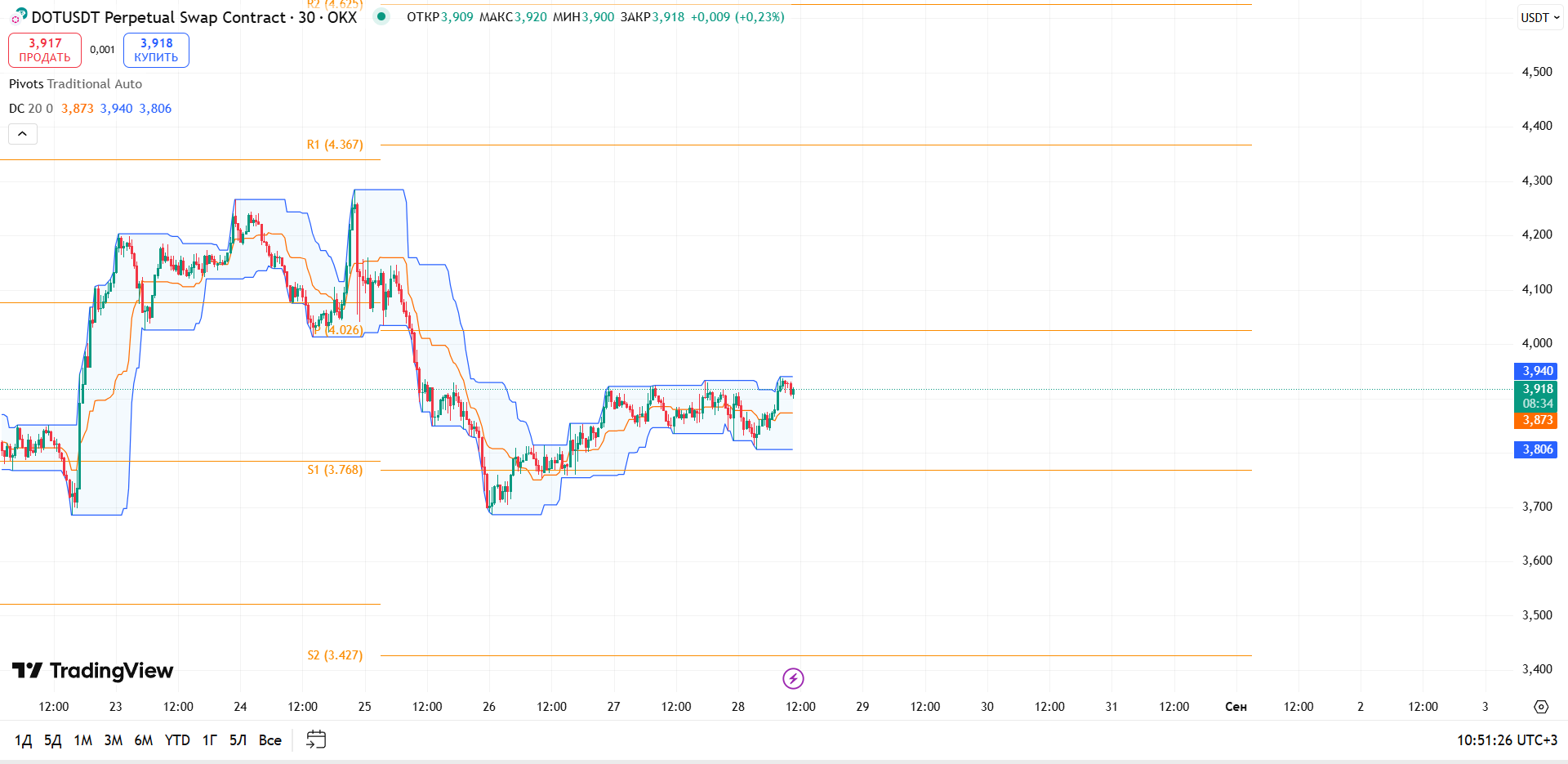1568x764 pixels.
Task: Switch to the YTD range
Action: (x=177, y=740)
